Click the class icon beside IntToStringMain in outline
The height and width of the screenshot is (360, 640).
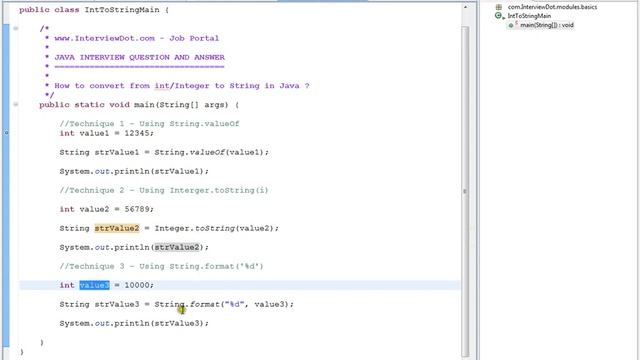click(x=498, y=16)
